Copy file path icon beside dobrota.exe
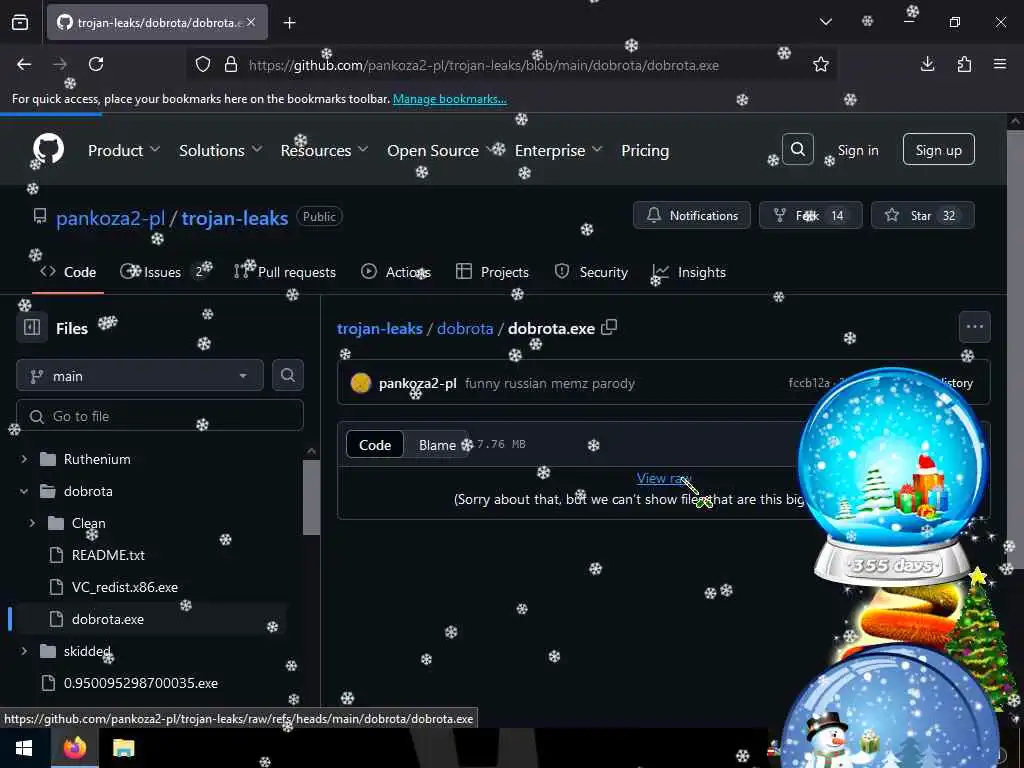 [x=609, y=327]
